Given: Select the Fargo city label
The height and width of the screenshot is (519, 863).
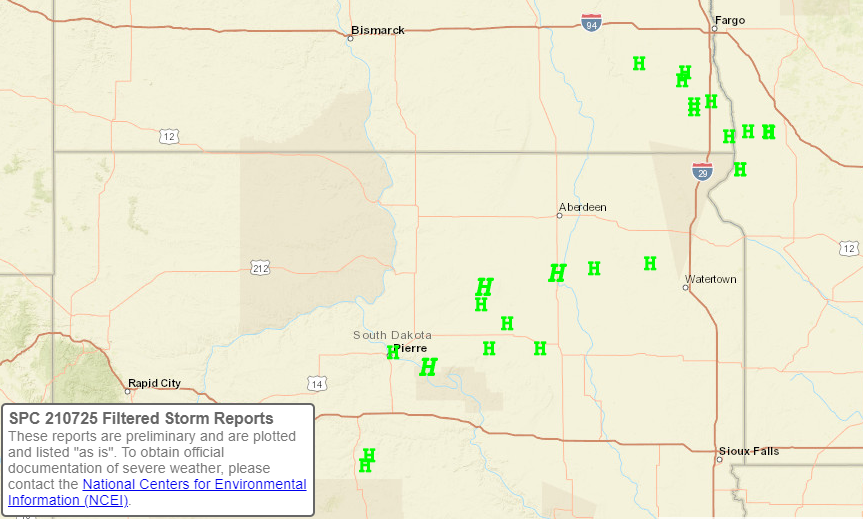Looking at the screenshot, I should click(730, 20).
